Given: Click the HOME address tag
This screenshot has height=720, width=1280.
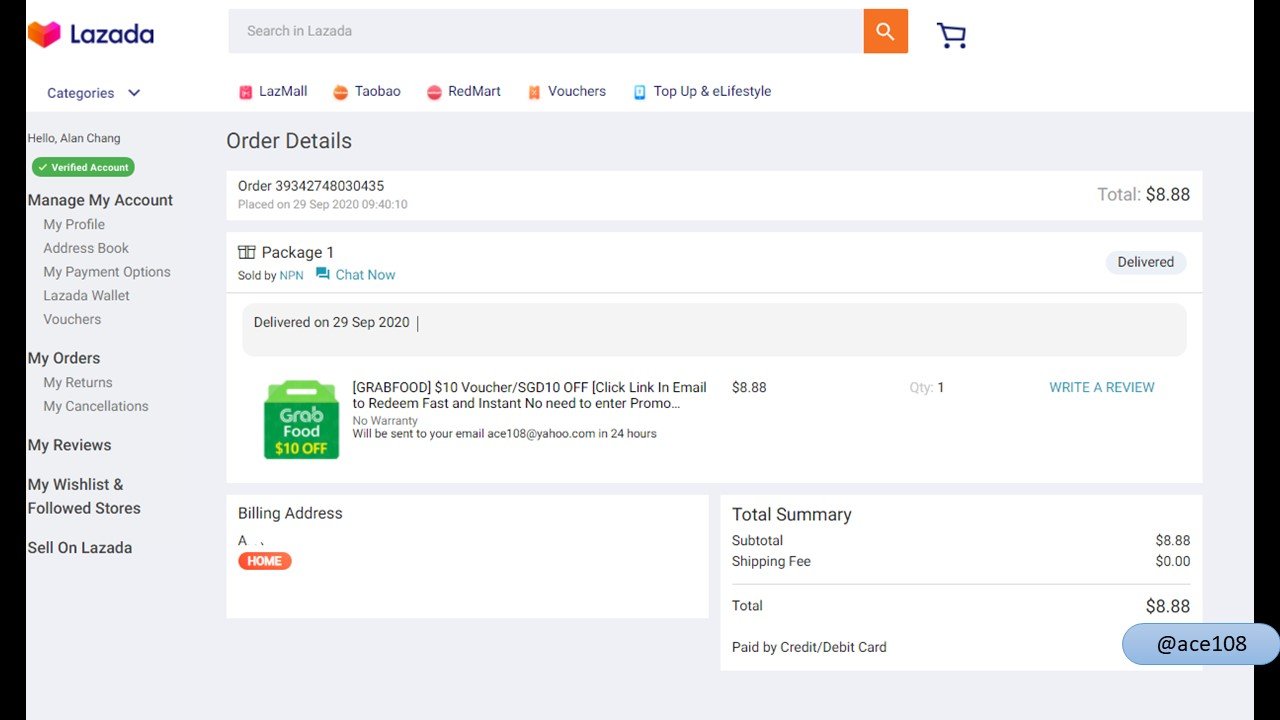Looking at the screenshot, I should [265, 561].
